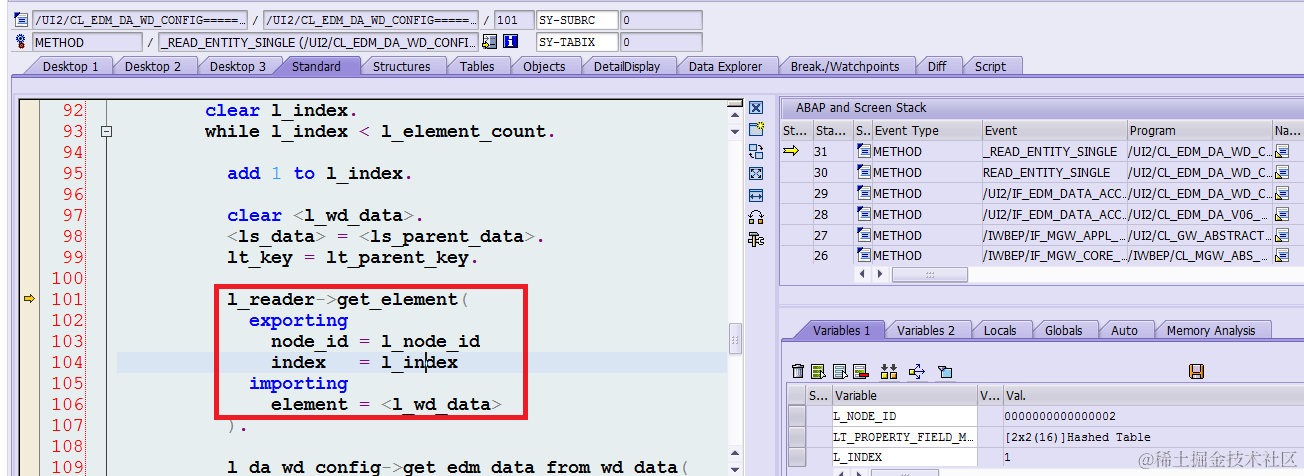Click the Program column header in stack
This screenshot has height=476, width=1304.
1199,130
